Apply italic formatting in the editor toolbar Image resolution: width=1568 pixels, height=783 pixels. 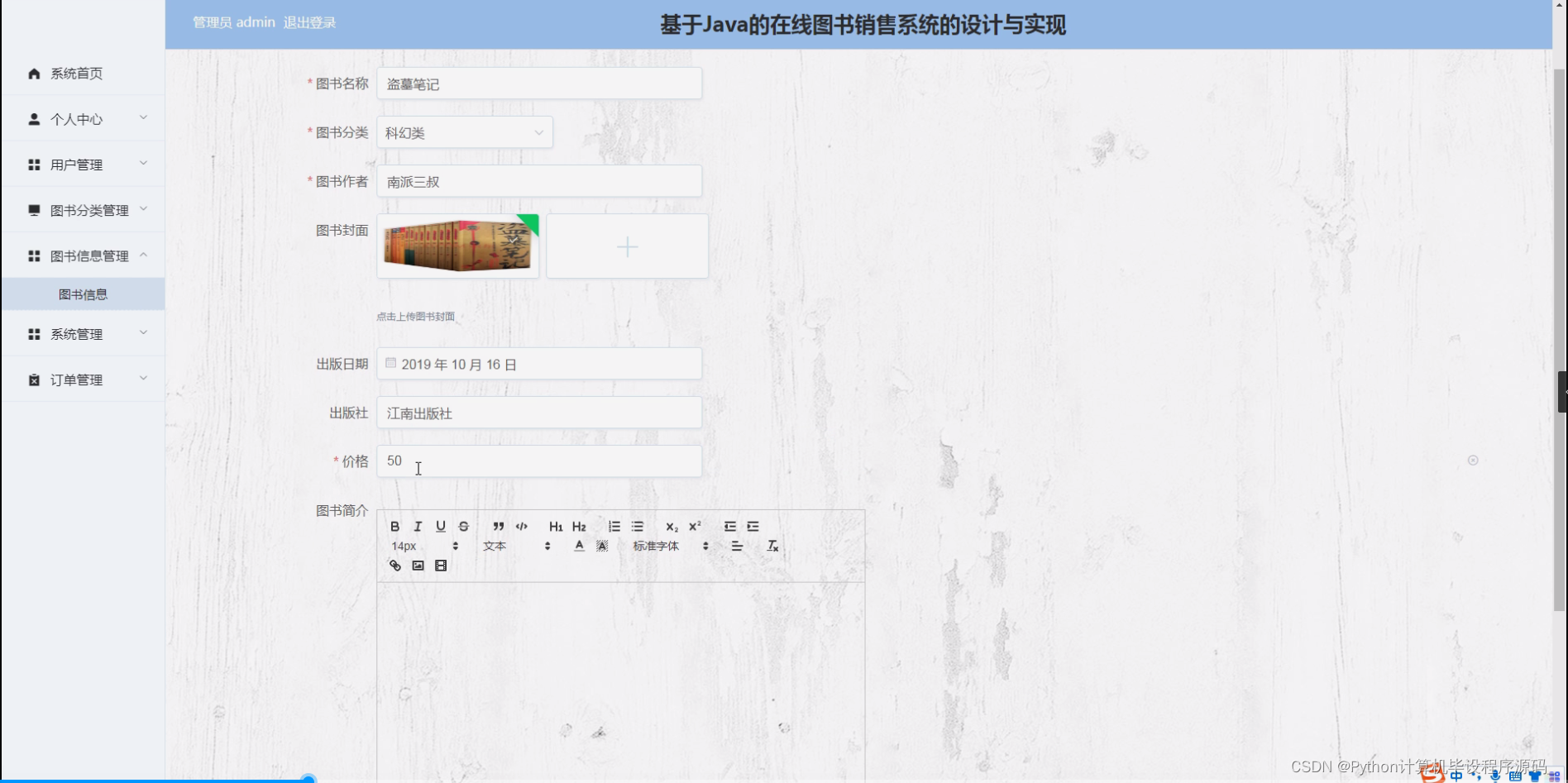coord(418,526)
